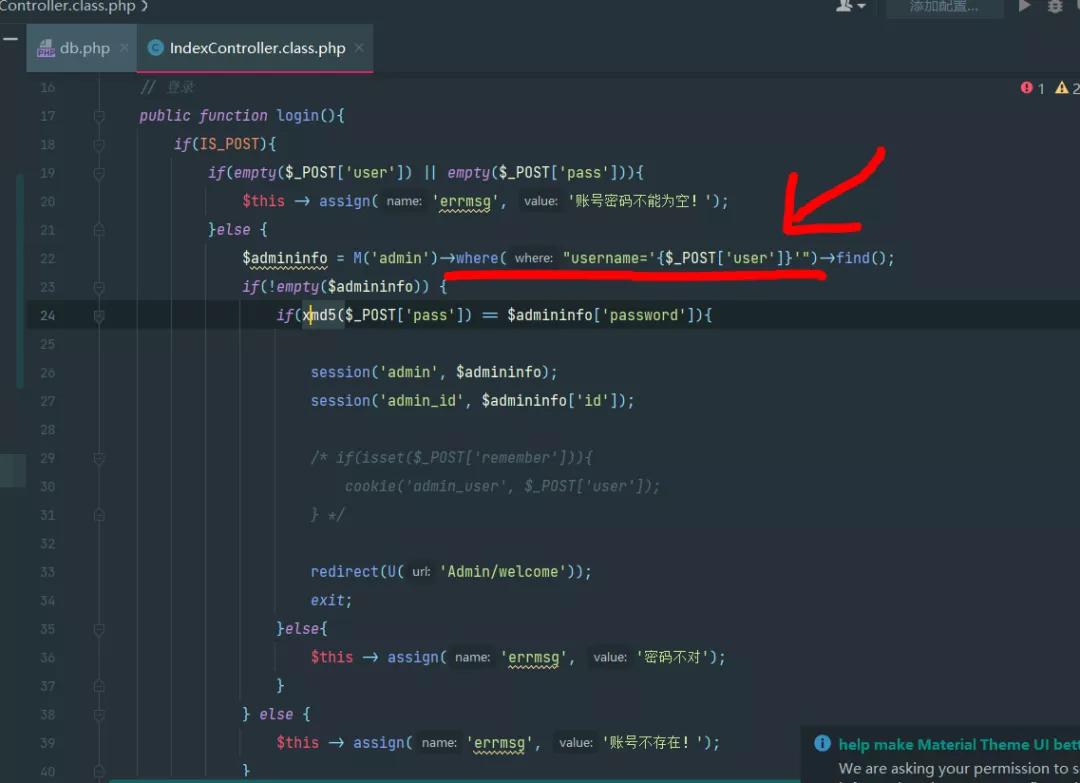Screen dimensions: 1080x783
Task: Fold the else block at line 21
Action: tap(99, 230)
